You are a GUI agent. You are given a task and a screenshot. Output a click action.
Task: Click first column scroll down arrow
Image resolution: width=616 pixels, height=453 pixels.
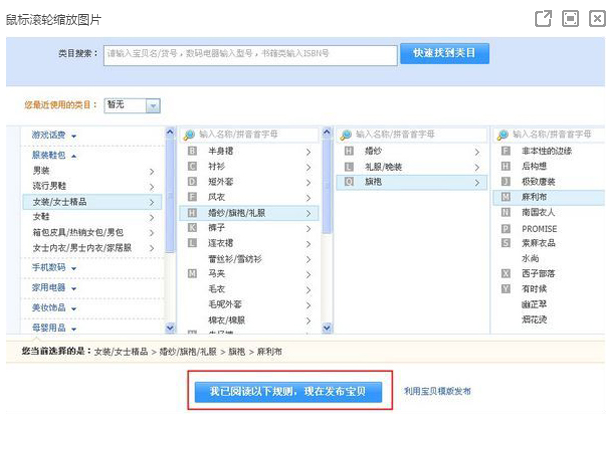pyautogui.click(x=170, y=328)
